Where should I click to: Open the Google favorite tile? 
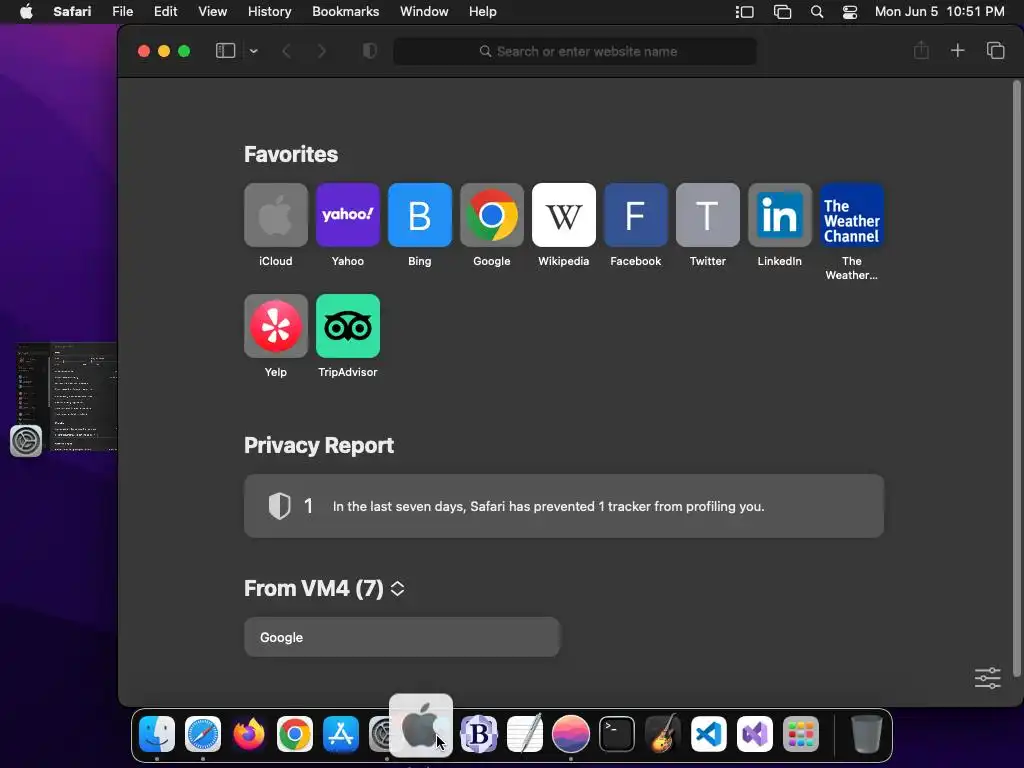492,215
